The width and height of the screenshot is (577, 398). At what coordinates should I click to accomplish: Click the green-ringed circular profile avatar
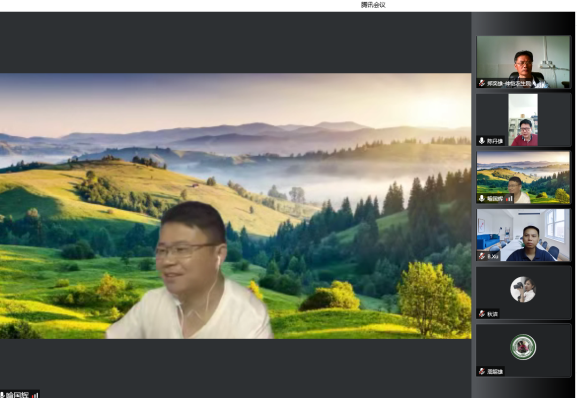pos(523,347)
